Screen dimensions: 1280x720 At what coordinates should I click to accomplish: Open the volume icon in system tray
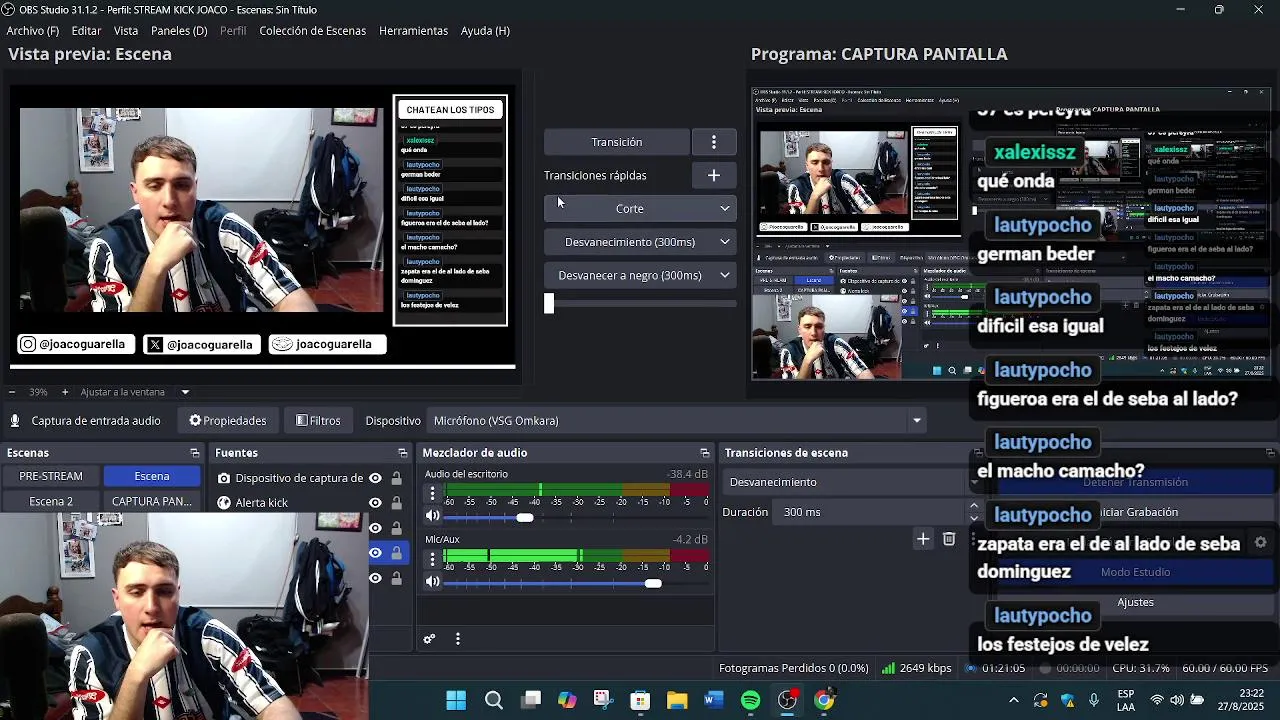click(x=1177, y=700)
